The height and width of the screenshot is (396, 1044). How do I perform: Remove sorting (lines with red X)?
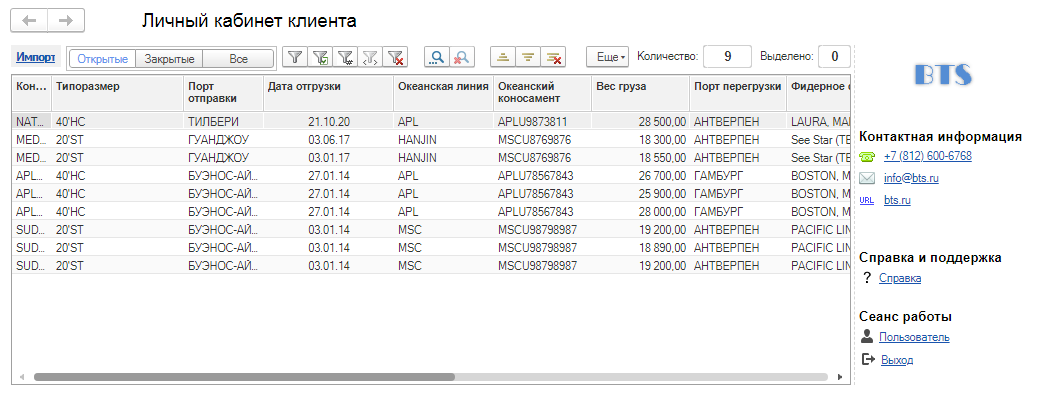coord(553,58)
